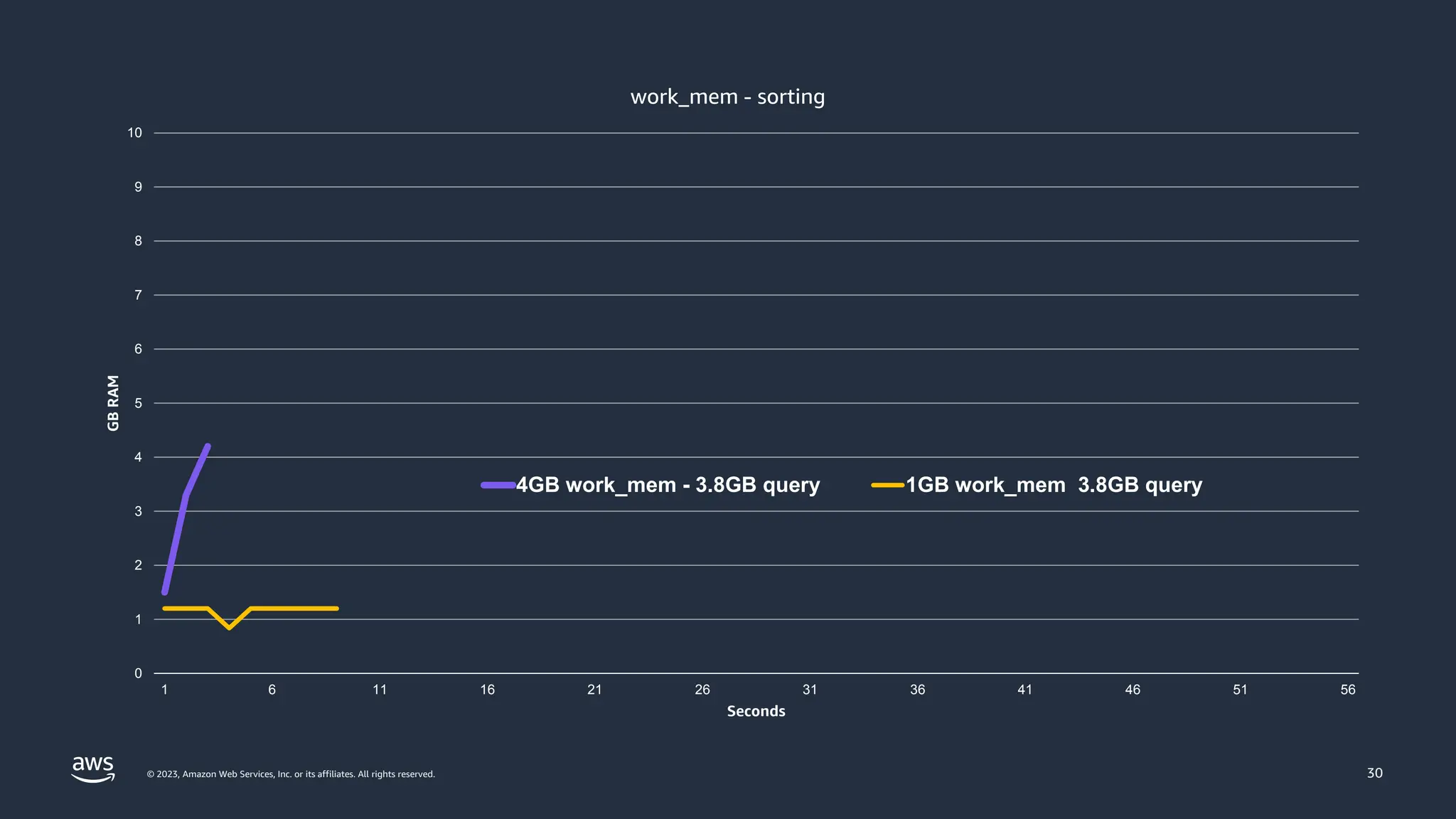
Task: Click the 'Seconds' horizontal axis title
Action: tap(756, 711)
